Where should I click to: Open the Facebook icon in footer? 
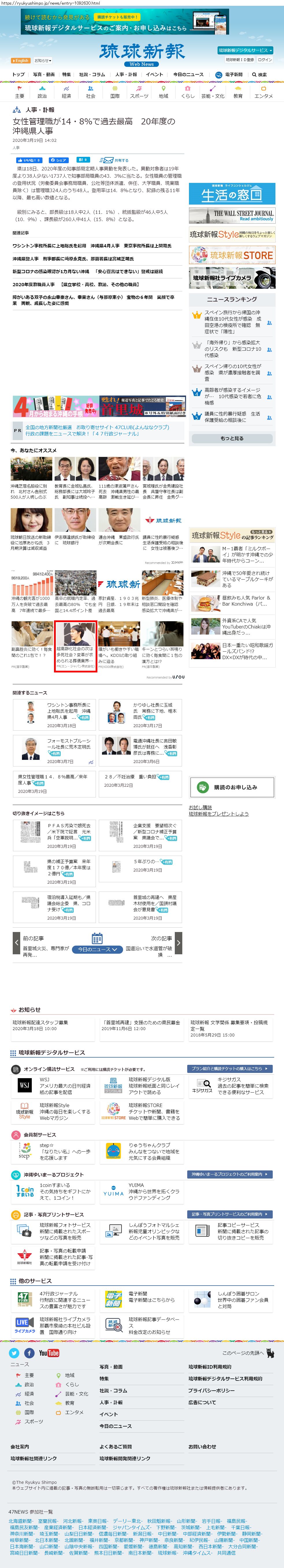coord(29,1352)
